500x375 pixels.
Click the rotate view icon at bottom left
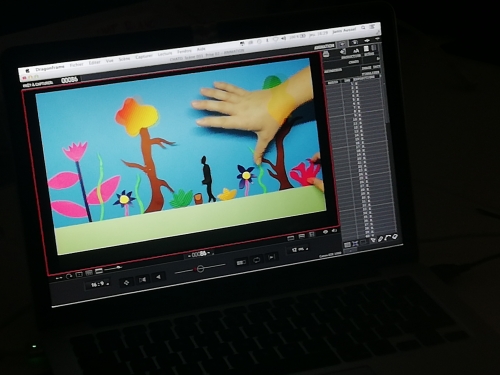(x=69, y=276)
